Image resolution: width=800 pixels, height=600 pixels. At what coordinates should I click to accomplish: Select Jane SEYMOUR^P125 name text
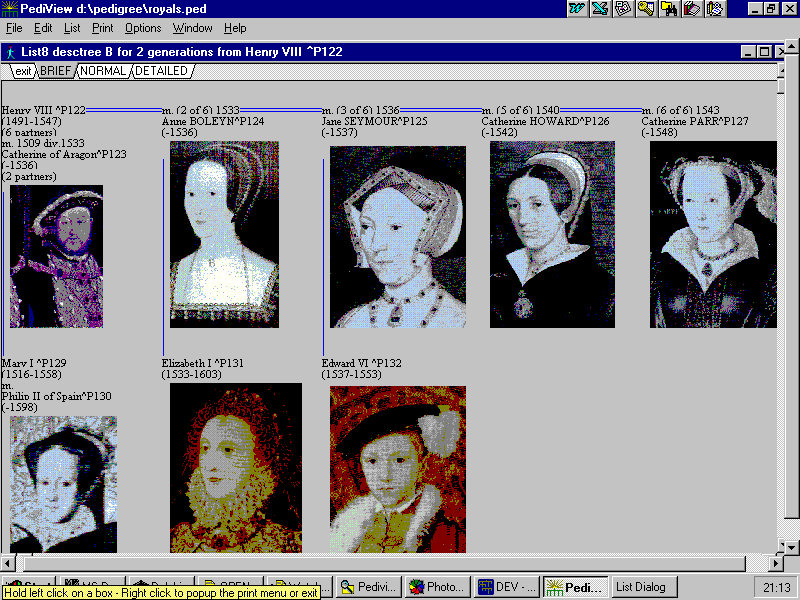[374, 121]
